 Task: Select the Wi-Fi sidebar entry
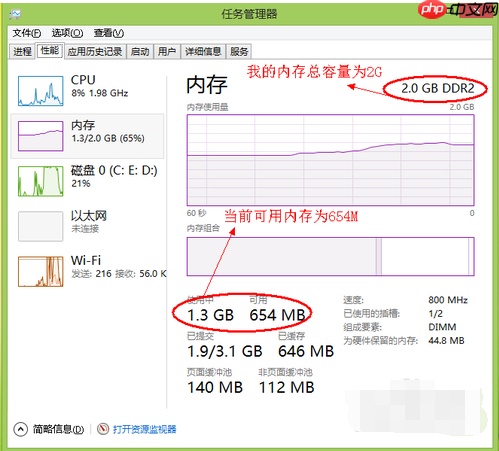tap(88, 271)
